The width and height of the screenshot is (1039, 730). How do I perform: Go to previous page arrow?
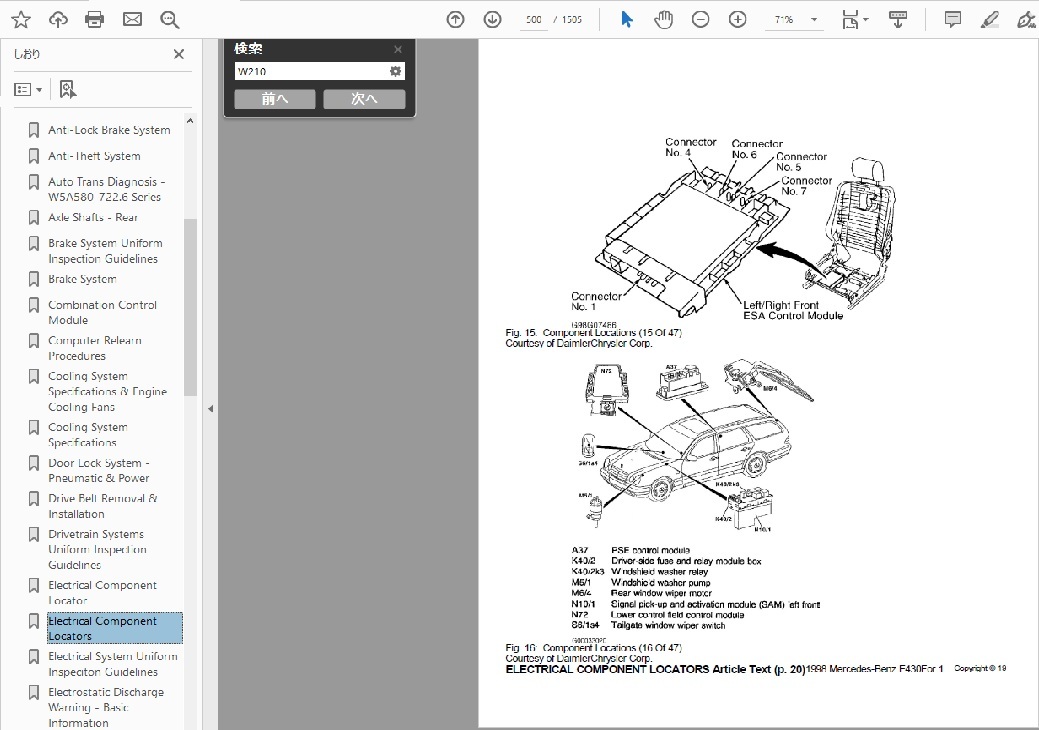456,20
